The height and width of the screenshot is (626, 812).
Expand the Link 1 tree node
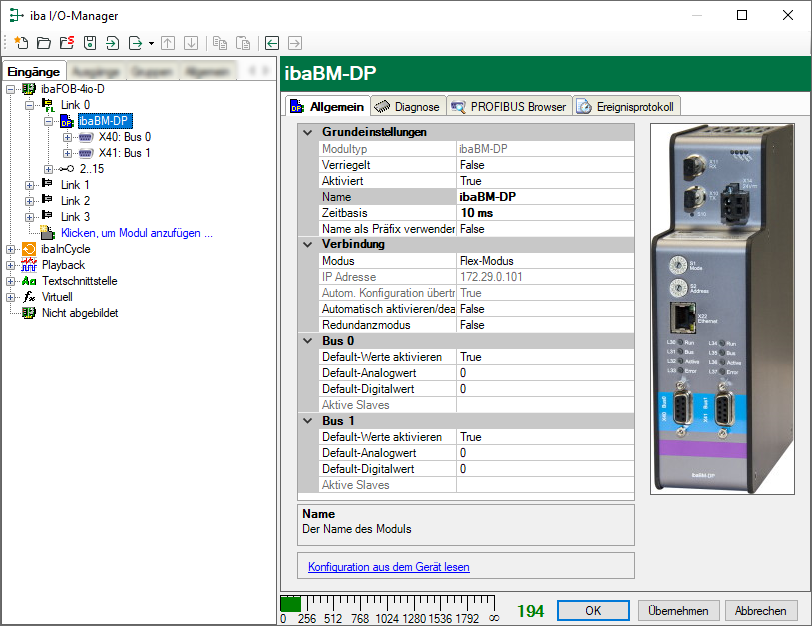click(x=29, y=185)
